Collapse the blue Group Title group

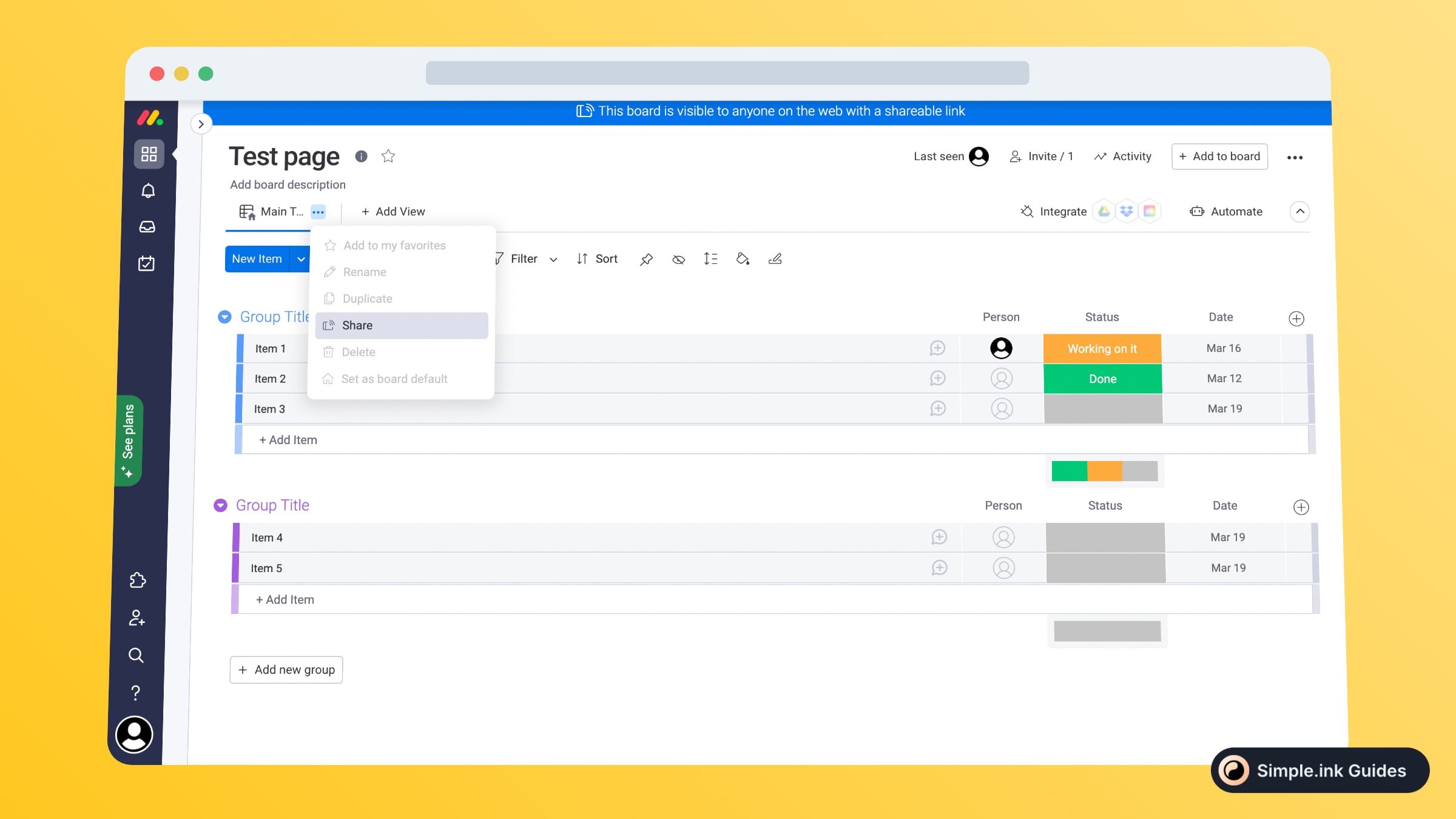[x=224, y=317]
